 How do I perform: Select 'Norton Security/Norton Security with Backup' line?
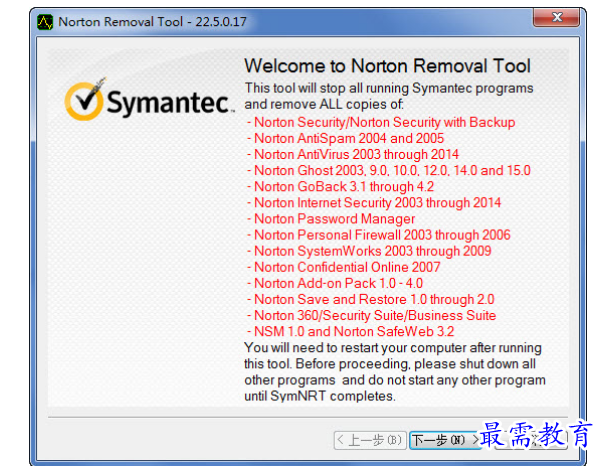coord(381,122)
